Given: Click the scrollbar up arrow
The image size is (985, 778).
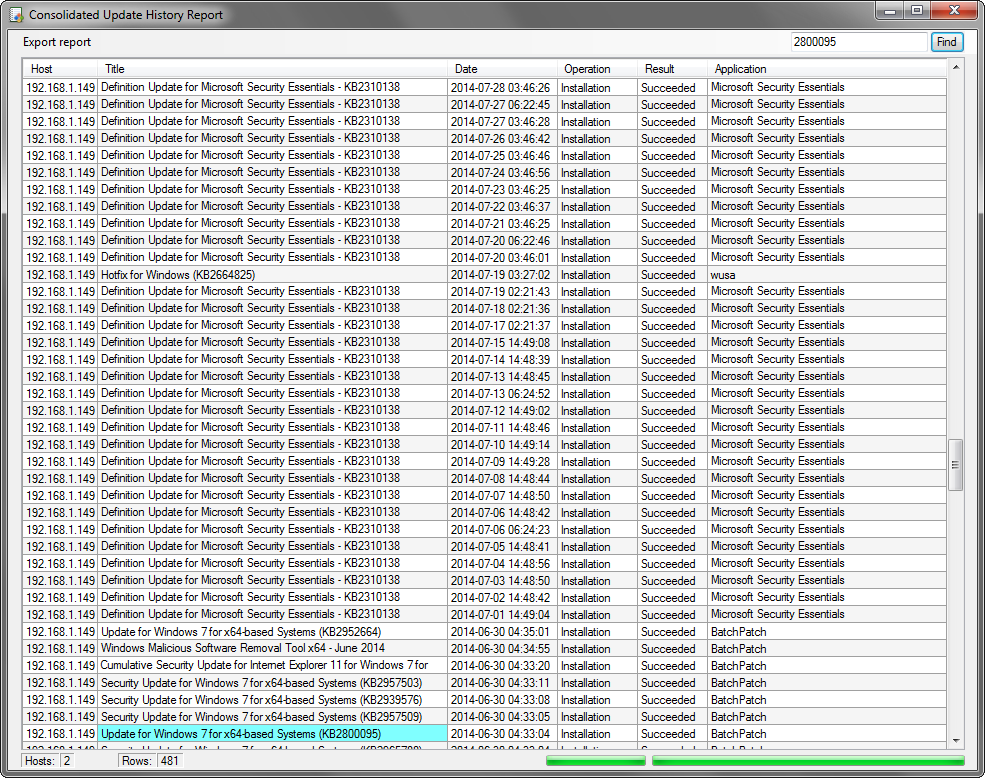Looking at the screenshot, I should [955, 67].
